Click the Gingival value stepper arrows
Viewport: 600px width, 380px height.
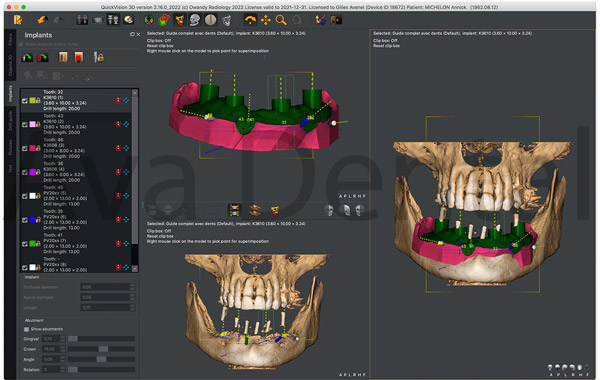62,339
